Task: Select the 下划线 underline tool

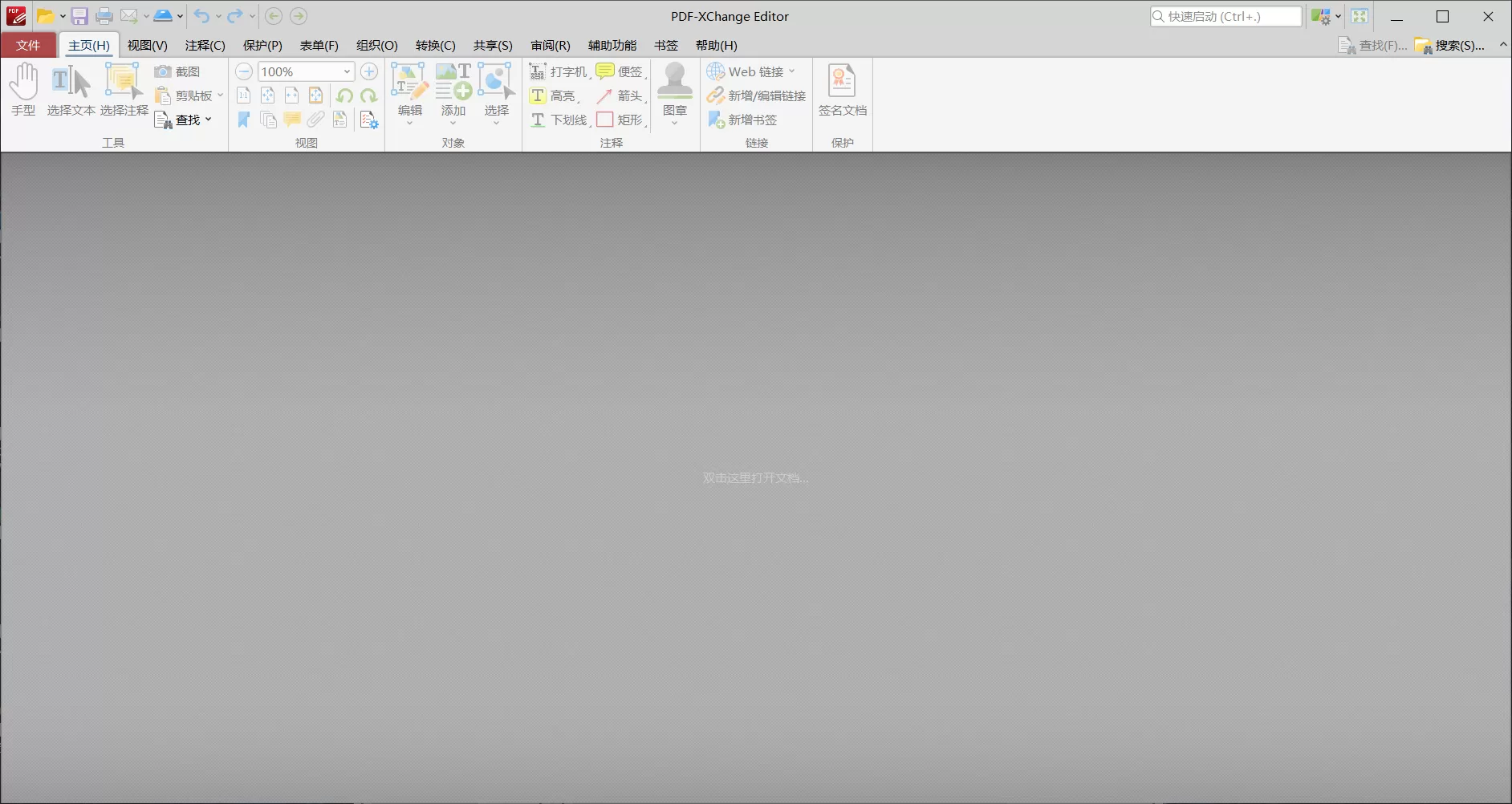Action: click(x=559, y=120)
